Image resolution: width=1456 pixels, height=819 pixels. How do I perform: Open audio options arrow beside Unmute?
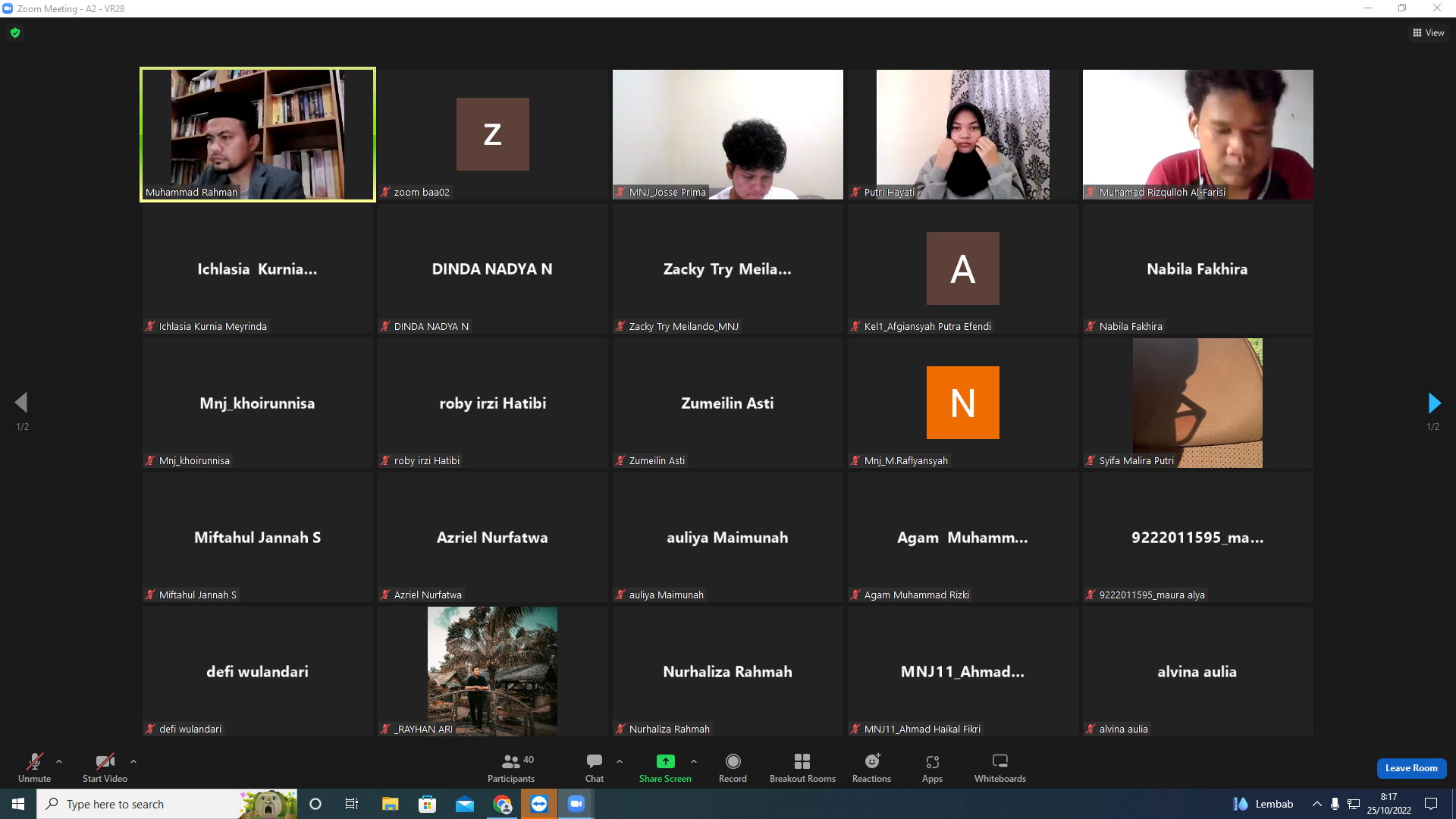click(59, 761)
